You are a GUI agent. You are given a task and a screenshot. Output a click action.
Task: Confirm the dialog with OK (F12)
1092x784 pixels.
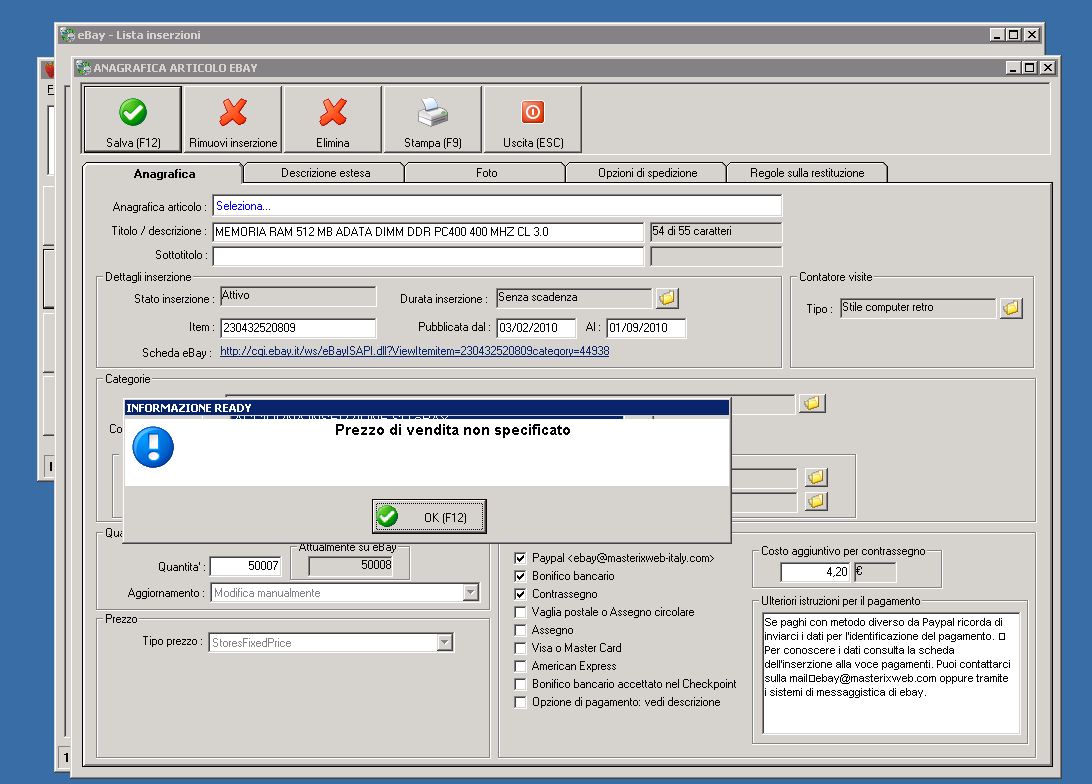[429, 517]
